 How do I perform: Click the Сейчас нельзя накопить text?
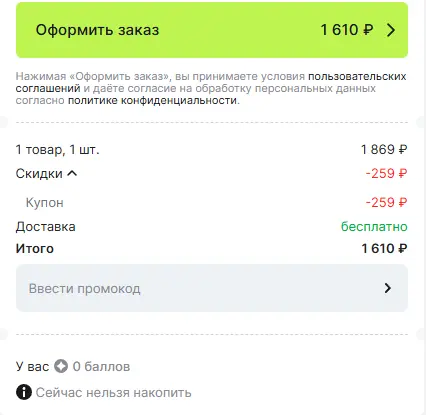(113, 393)
